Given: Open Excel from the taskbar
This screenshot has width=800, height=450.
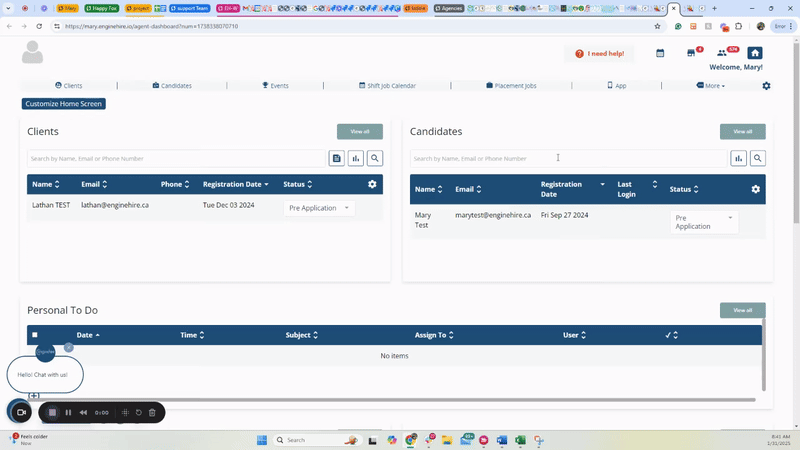Looking at the screenshot, I should (520, 440).
